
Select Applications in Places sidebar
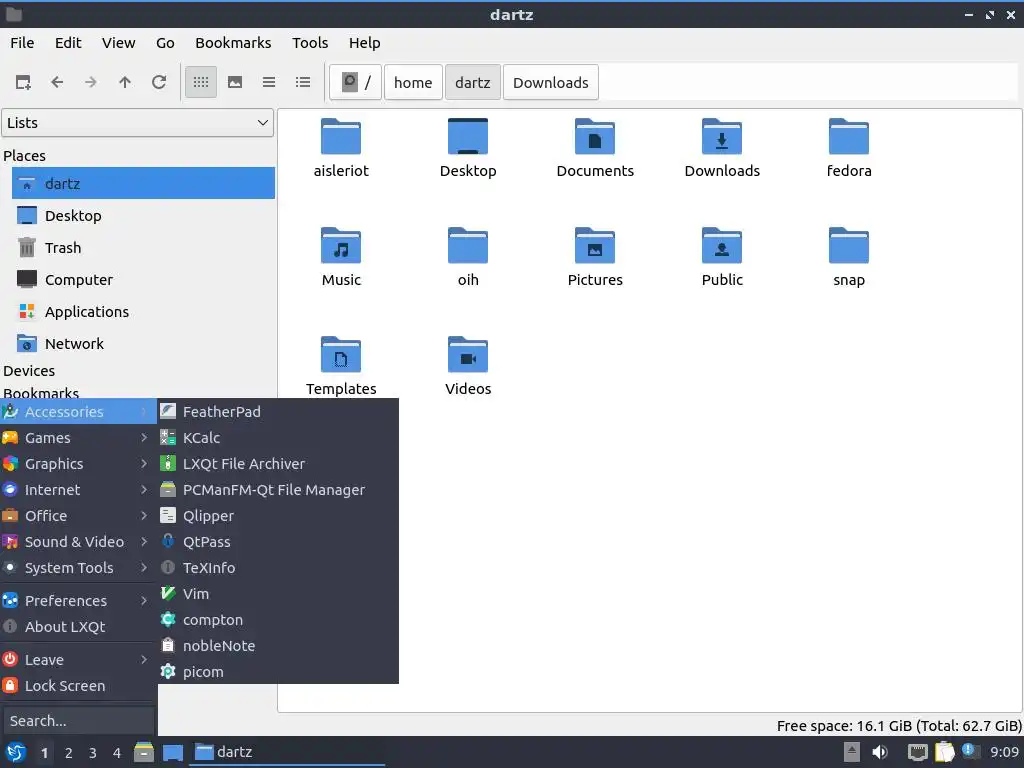(x=143, y=312)
